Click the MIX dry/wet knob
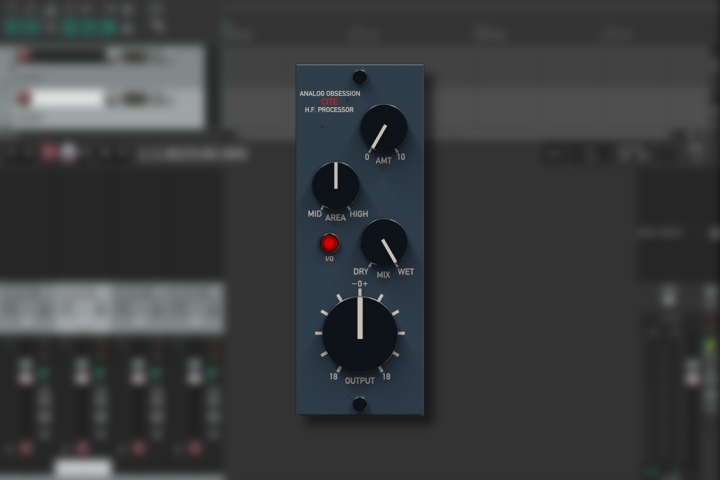Viewport: 720px width, 480px height. [x=383, y=242]
